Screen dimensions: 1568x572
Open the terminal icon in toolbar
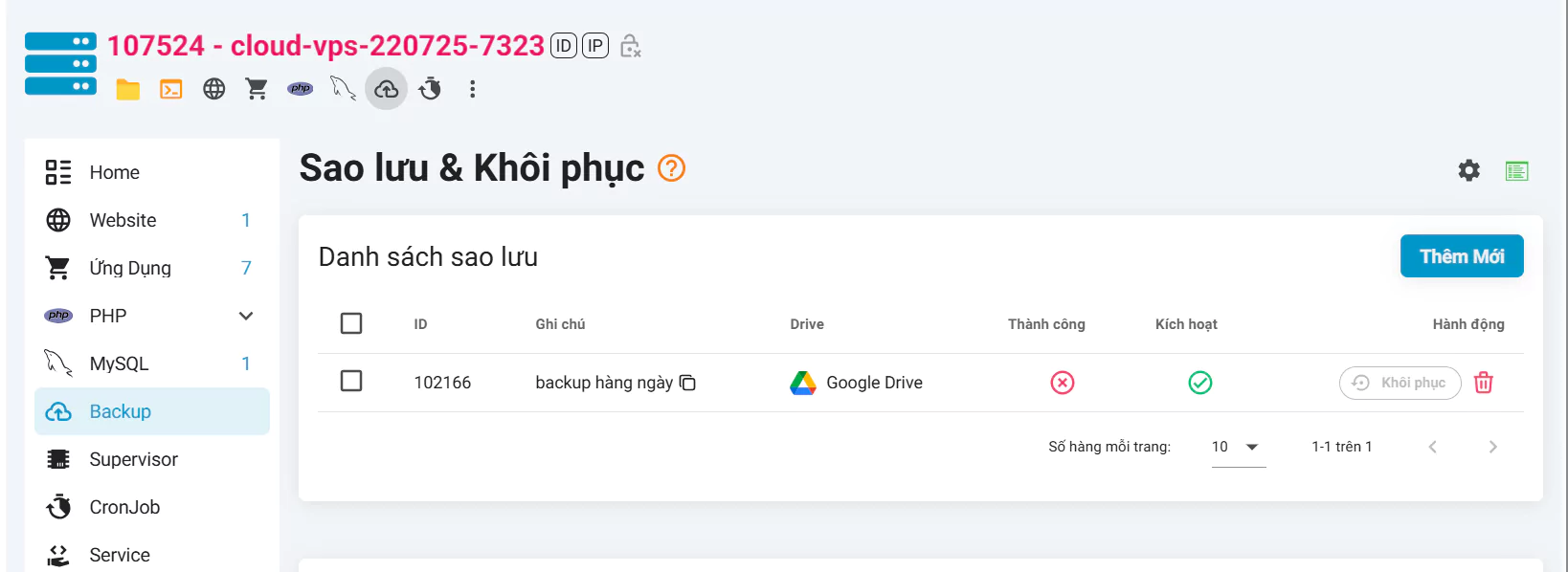coord(171,89)
